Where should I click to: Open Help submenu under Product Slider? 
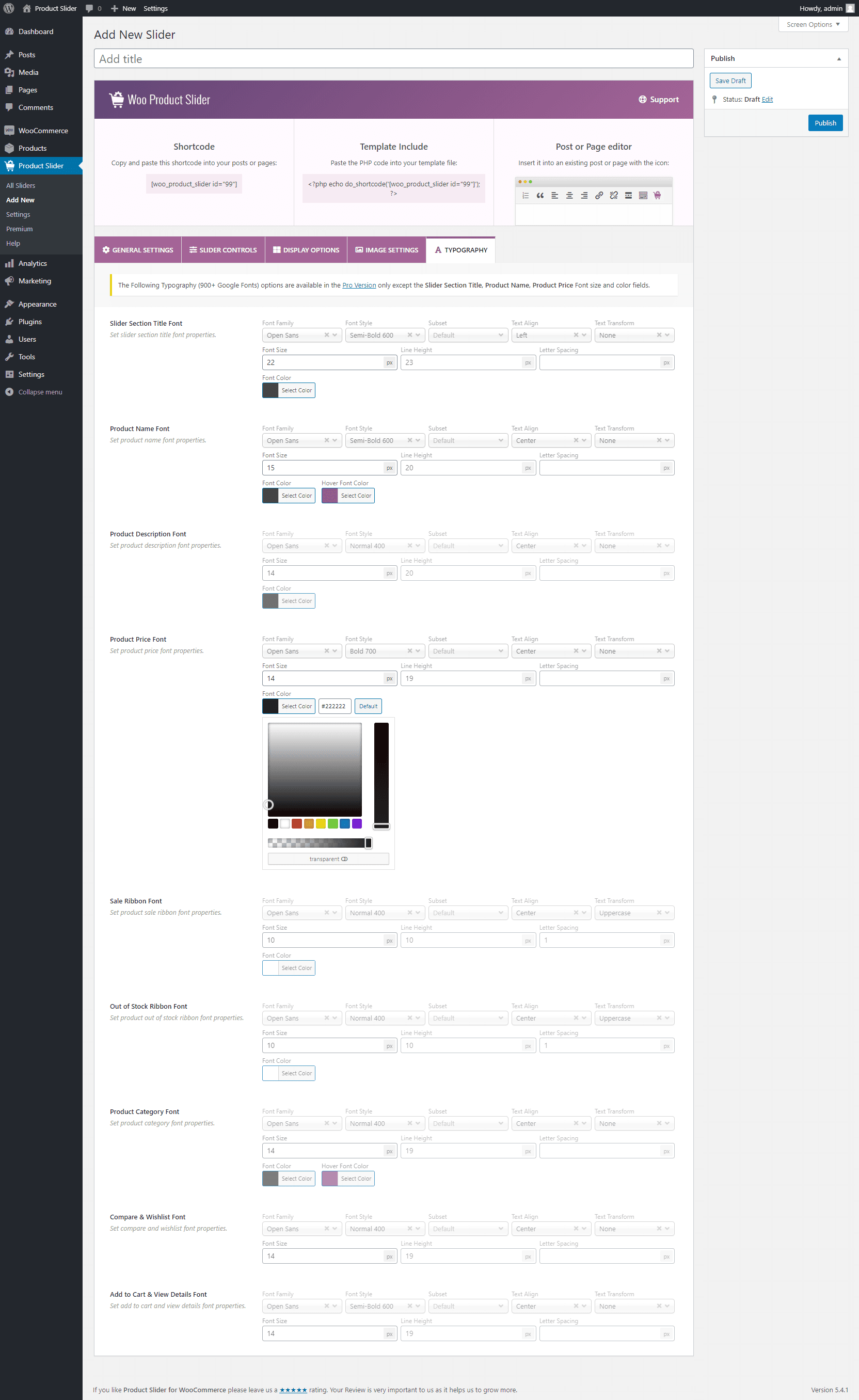(x=13, y=243)
